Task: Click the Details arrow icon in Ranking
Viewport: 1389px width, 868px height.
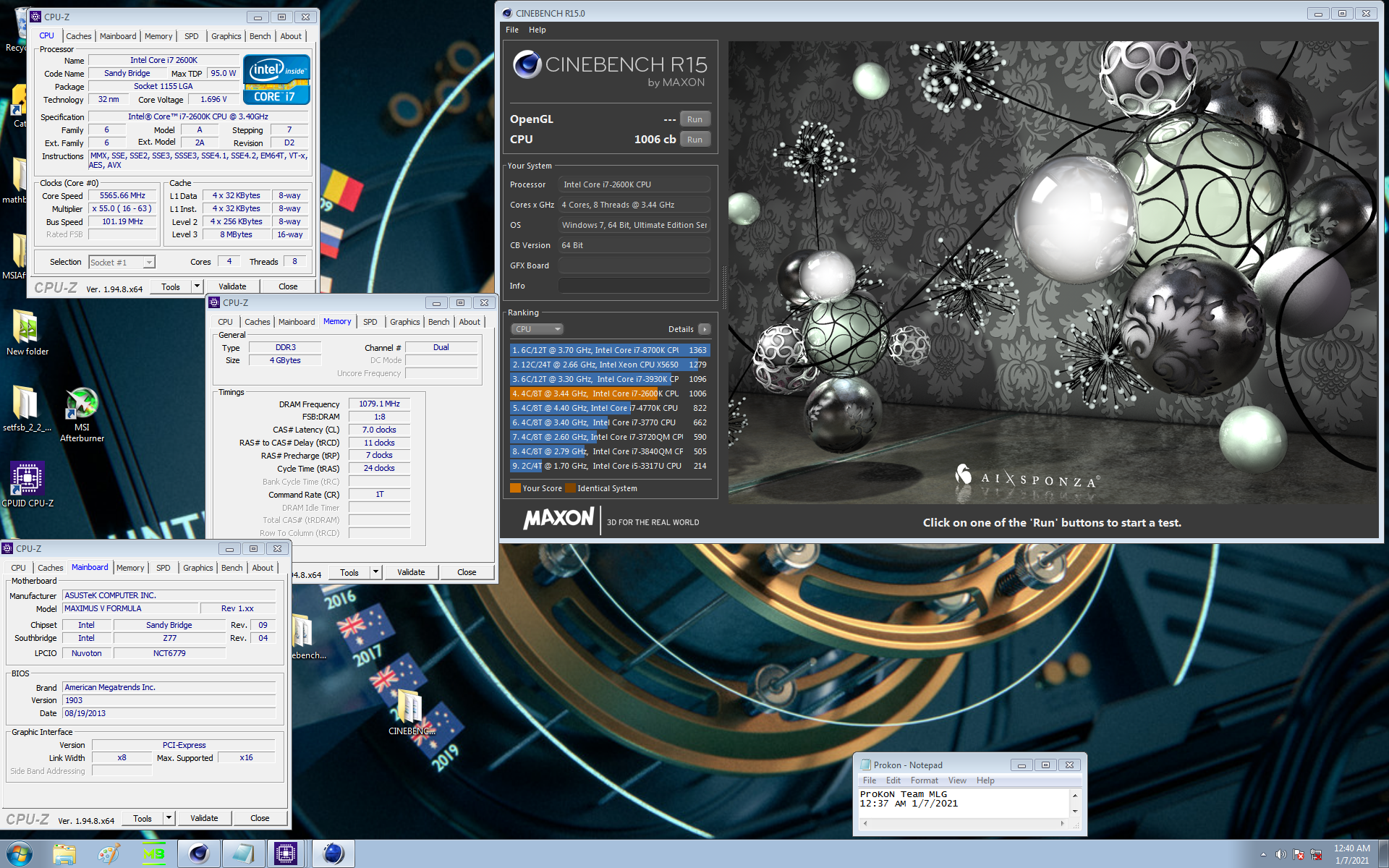Action: pos(705,329)
